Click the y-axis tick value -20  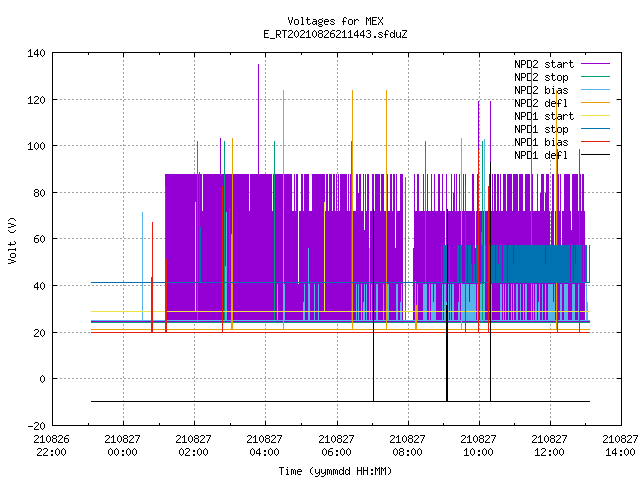36,426
